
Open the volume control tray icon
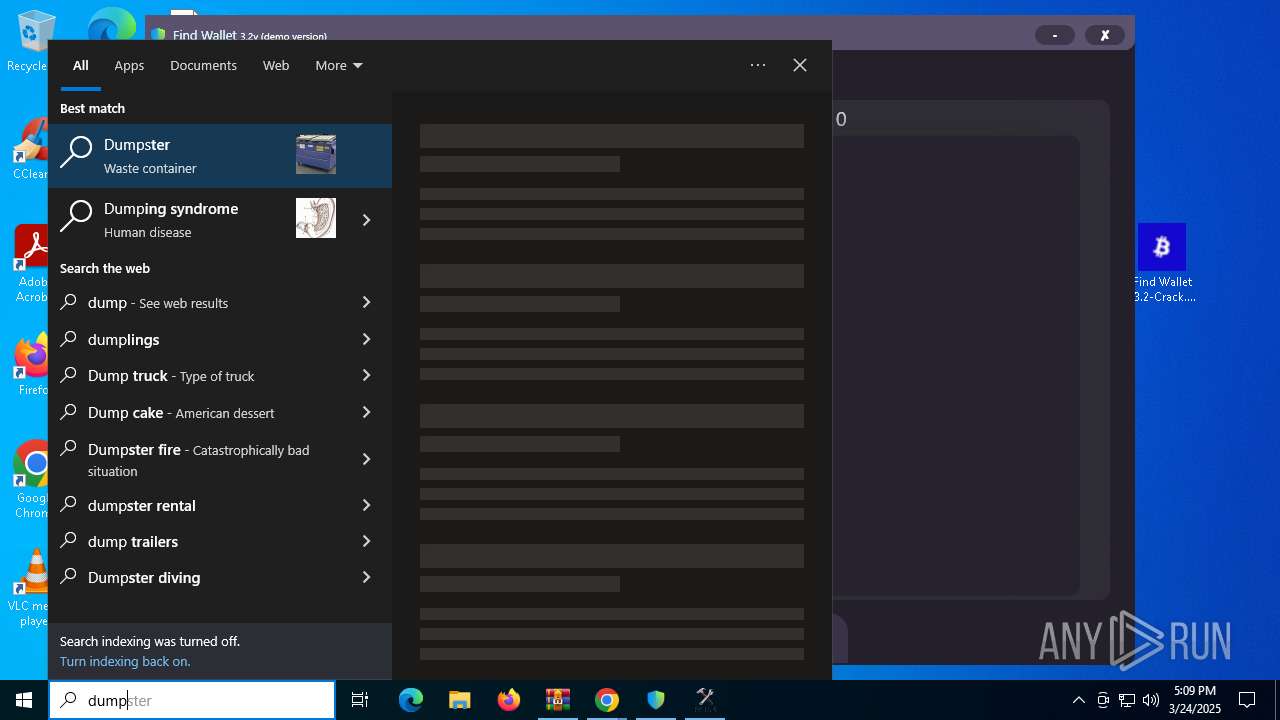coord(1151,700)
